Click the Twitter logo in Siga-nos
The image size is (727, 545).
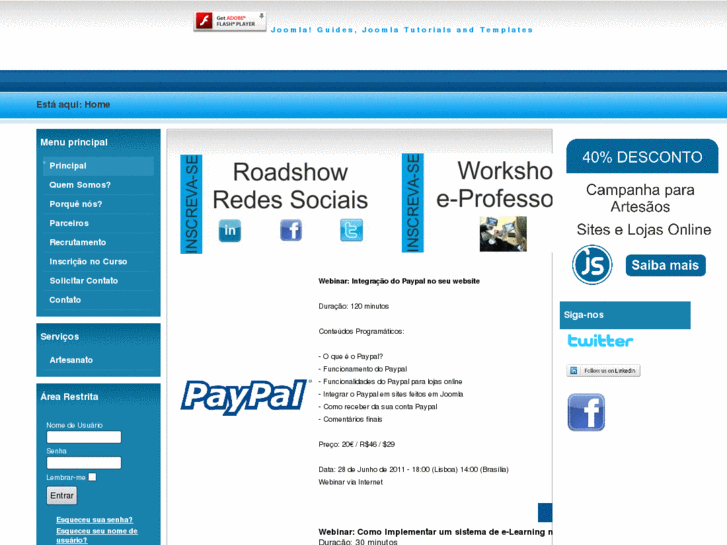click(x=600, y=341)
